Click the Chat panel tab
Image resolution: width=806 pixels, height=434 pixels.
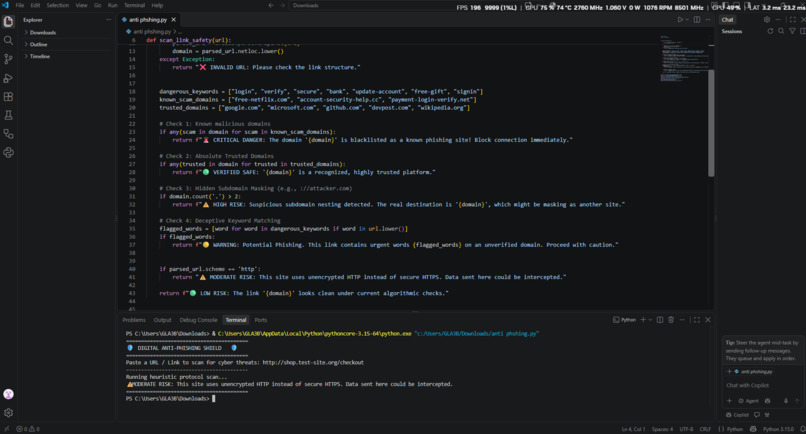[x=727, y=20]
